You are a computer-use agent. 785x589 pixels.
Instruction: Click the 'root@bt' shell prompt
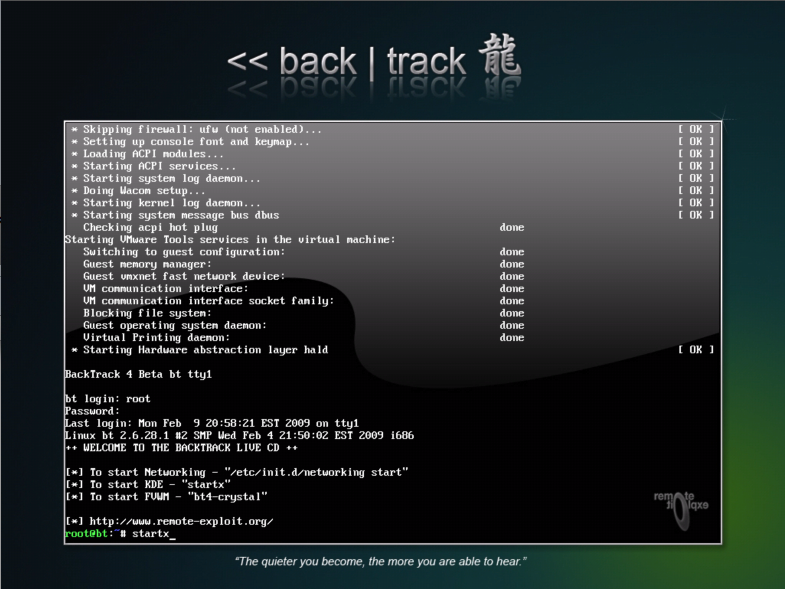click(x=96, y=534)
